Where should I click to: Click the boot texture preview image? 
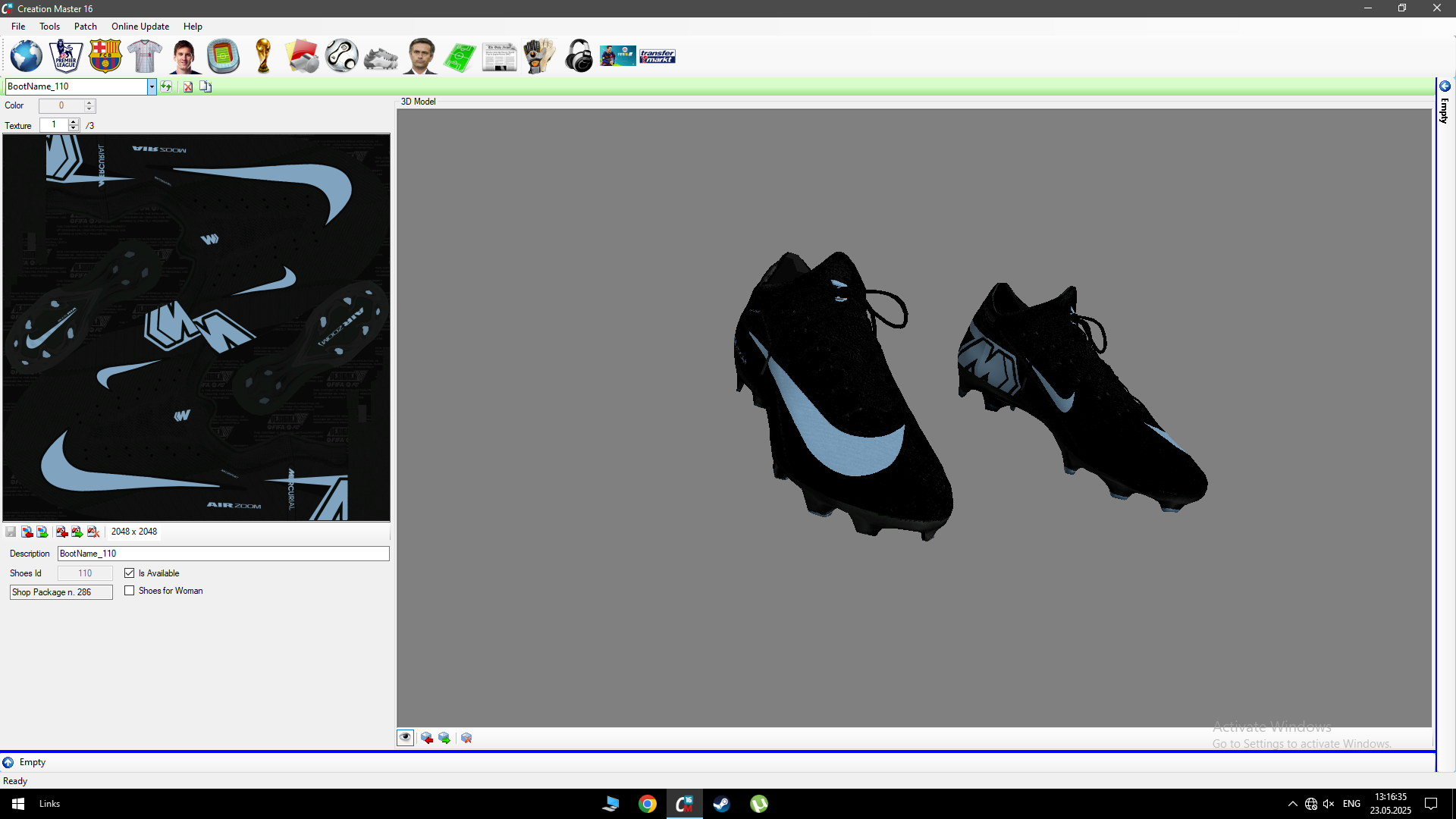click(x=196, y=328)
